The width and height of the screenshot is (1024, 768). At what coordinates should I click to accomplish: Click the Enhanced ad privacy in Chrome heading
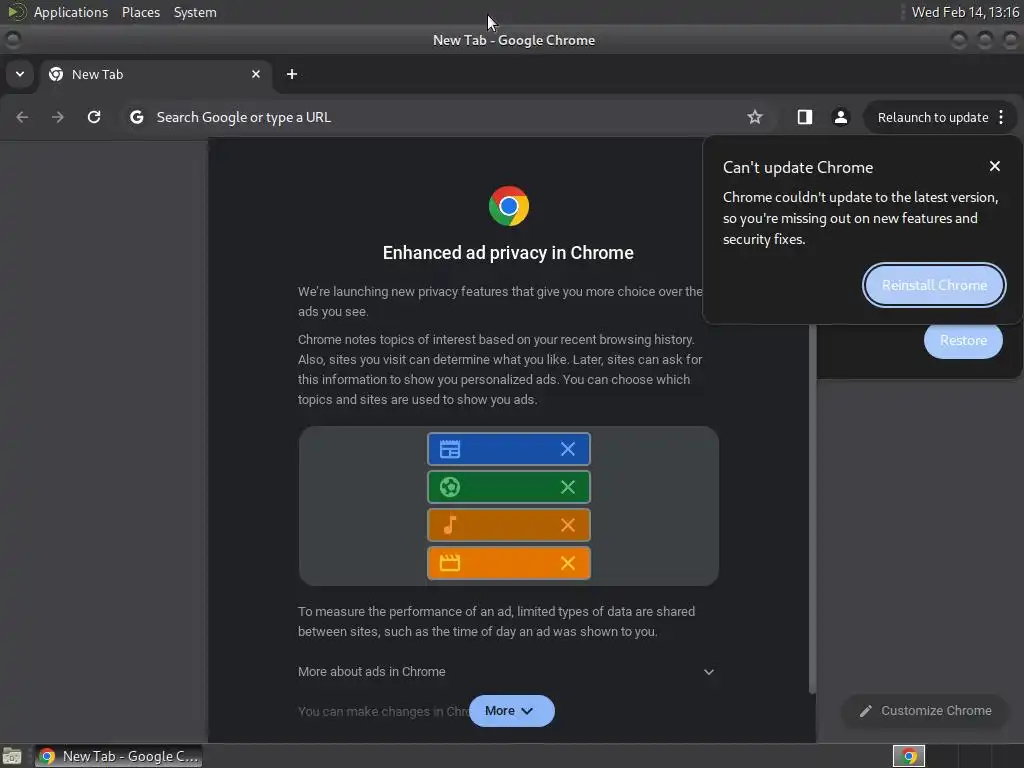click(508, 253)
